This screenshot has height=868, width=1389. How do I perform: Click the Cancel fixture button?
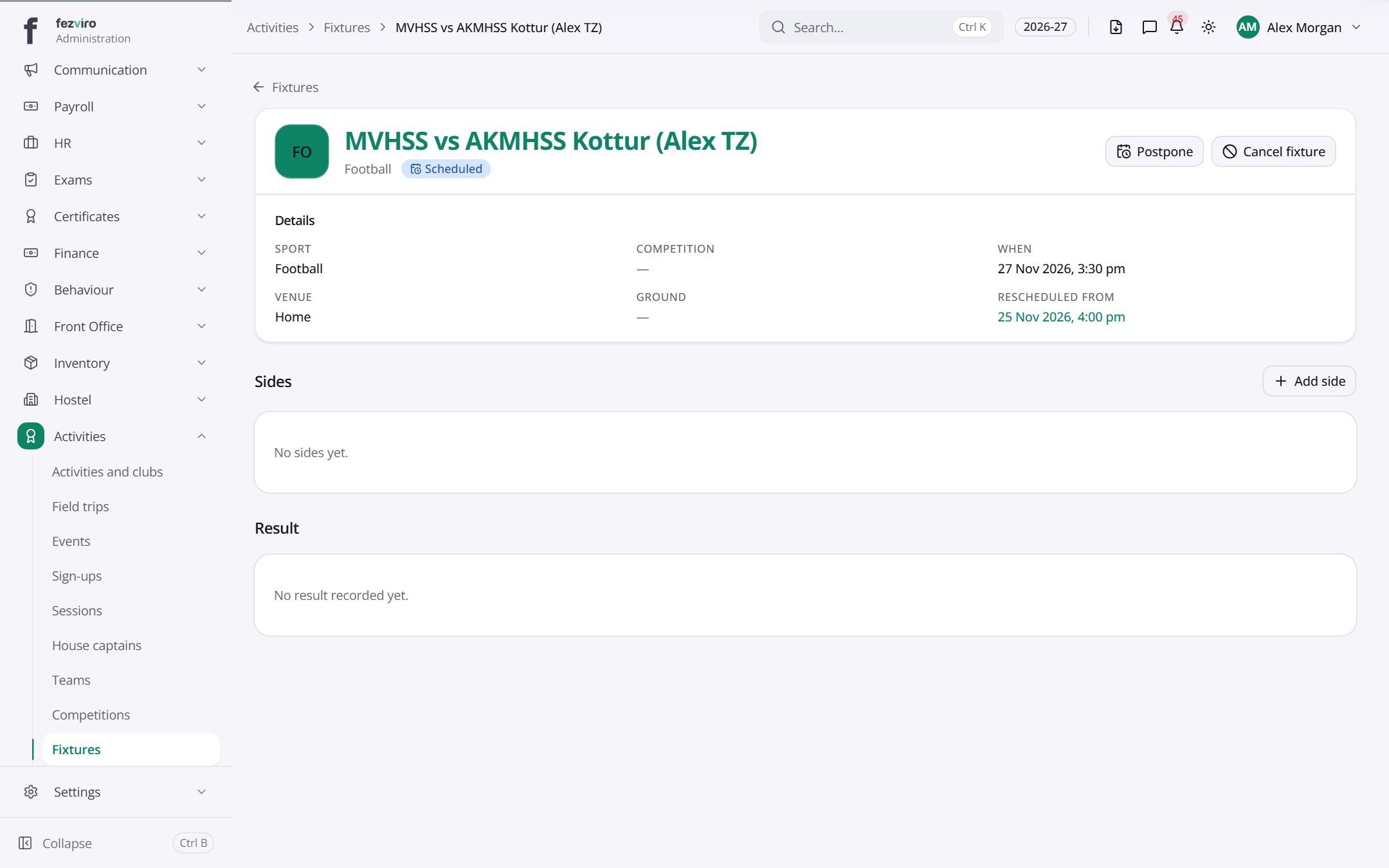click(x=1273, y=152)
